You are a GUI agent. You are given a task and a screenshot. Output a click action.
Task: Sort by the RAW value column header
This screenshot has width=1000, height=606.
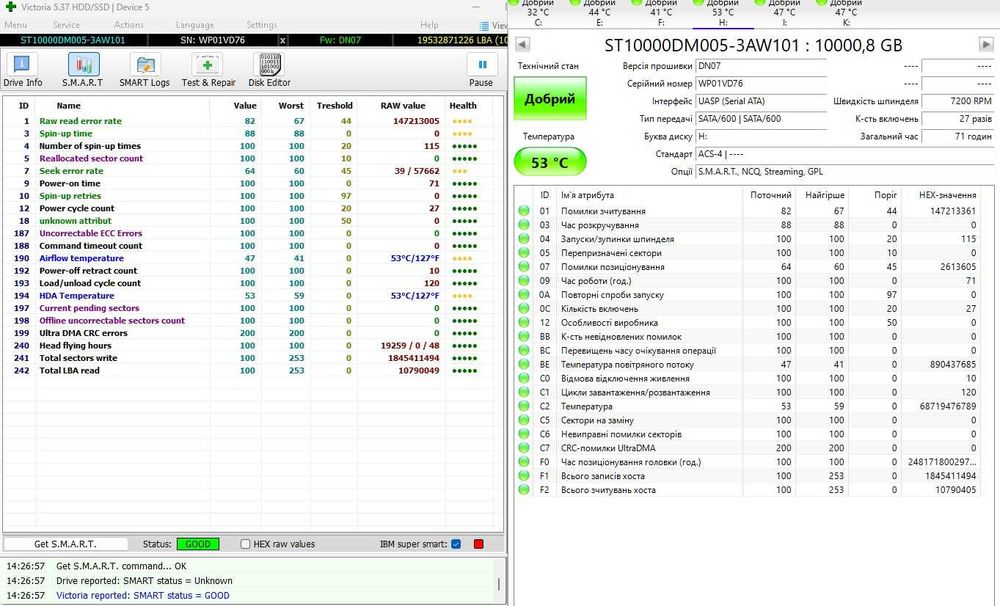[403, 106]
